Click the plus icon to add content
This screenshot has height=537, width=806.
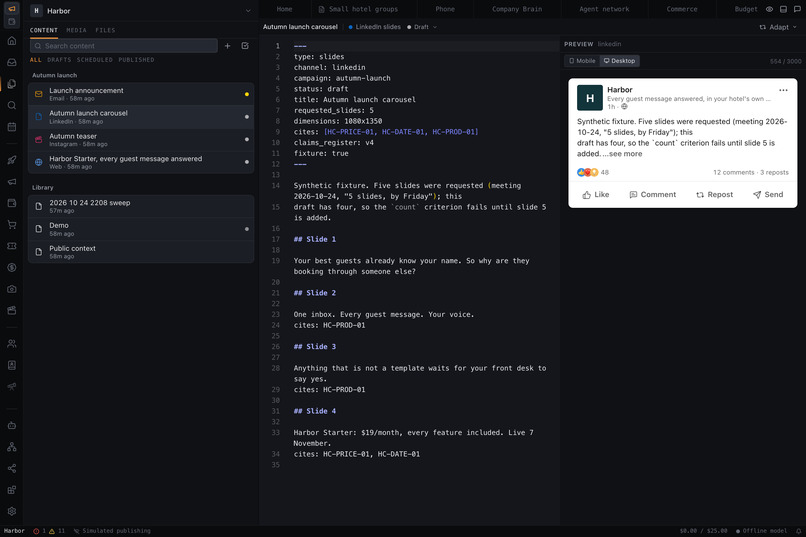pyautogui.click(x=227, y=46)
